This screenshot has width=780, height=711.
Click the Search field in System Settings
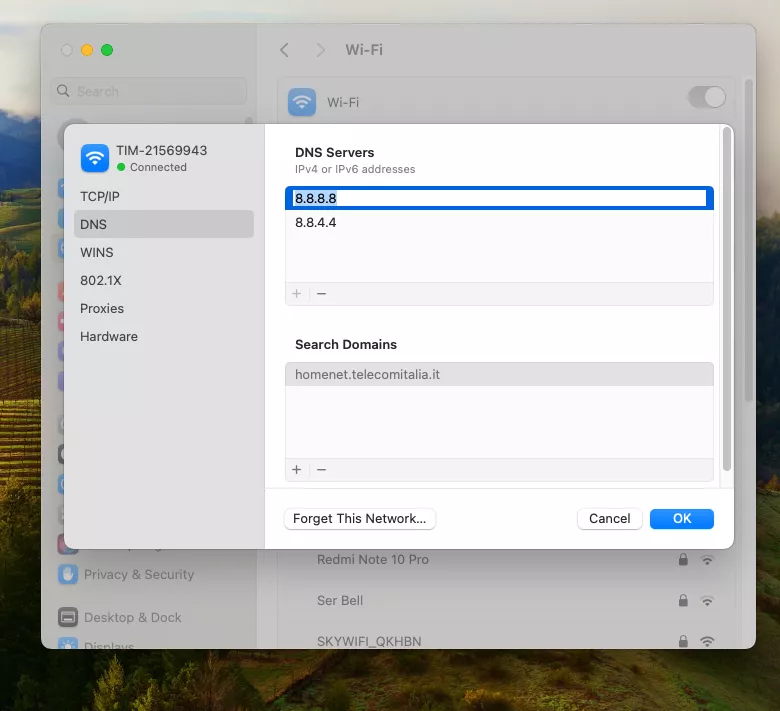pos(150,92)
